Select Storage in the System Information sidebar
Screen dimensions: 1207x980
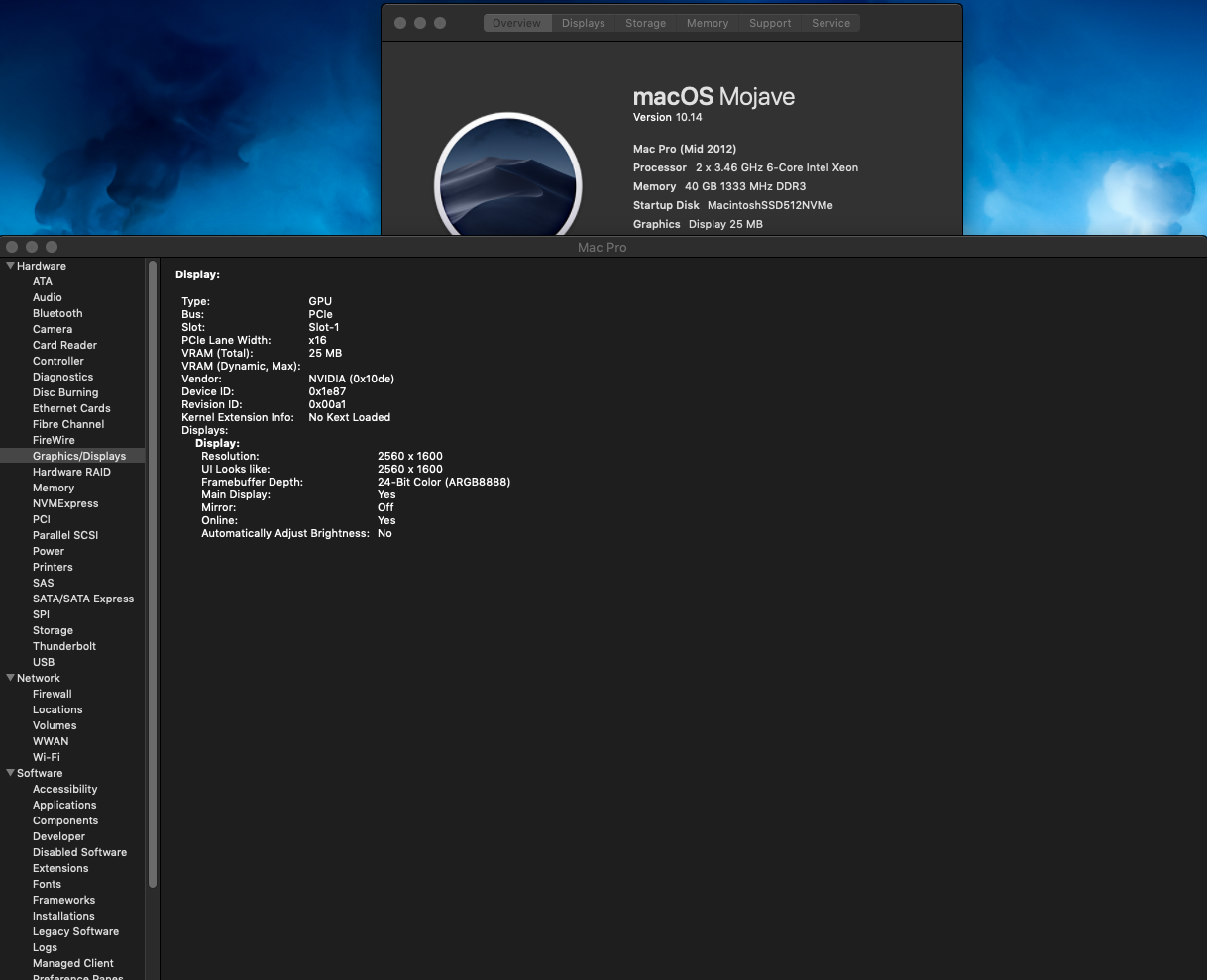[53, 630]
